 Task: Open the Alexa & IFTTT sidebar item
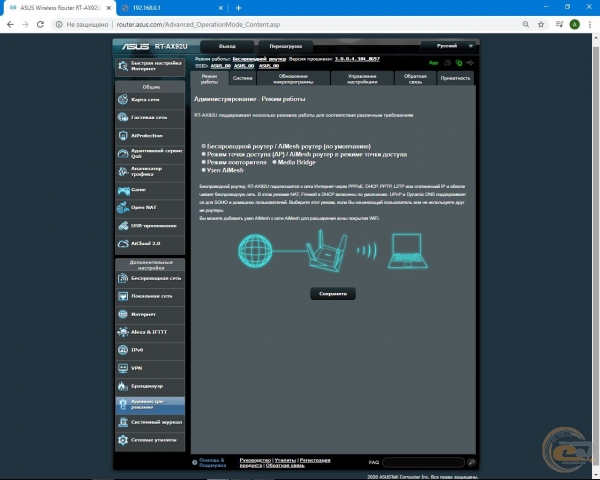pos(150,332)
